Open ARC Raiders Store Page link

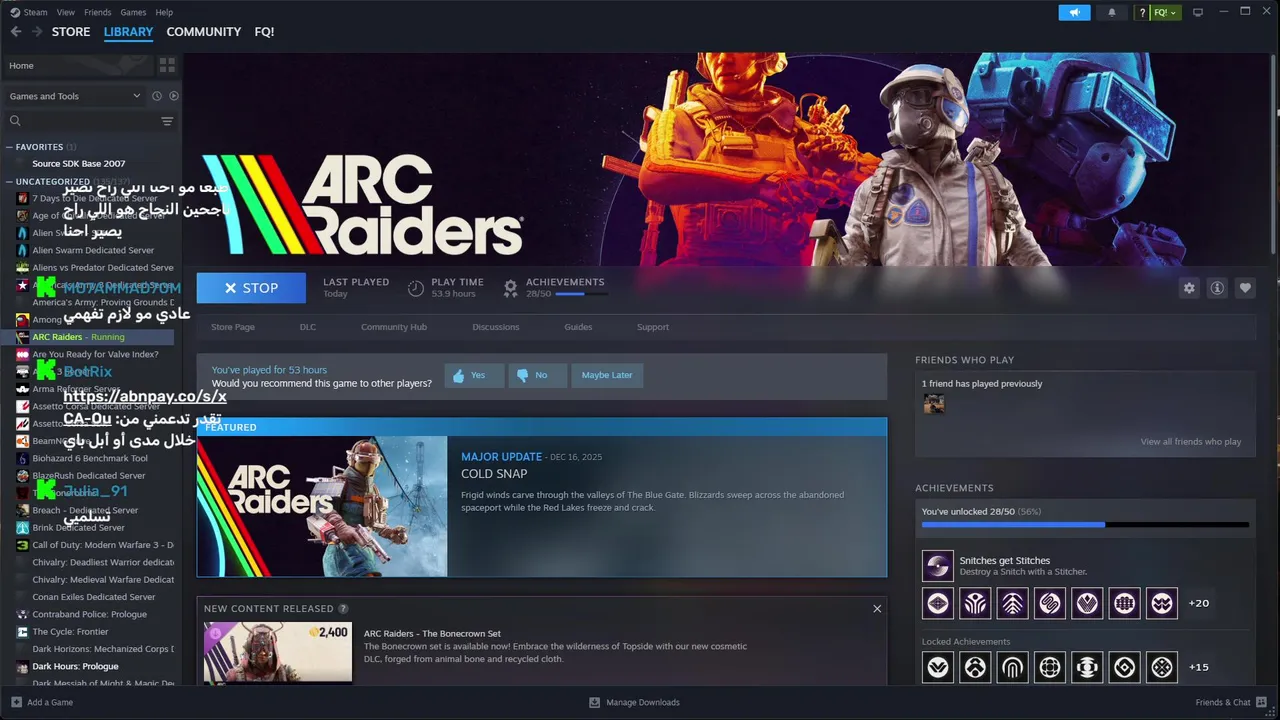(233, 327)
